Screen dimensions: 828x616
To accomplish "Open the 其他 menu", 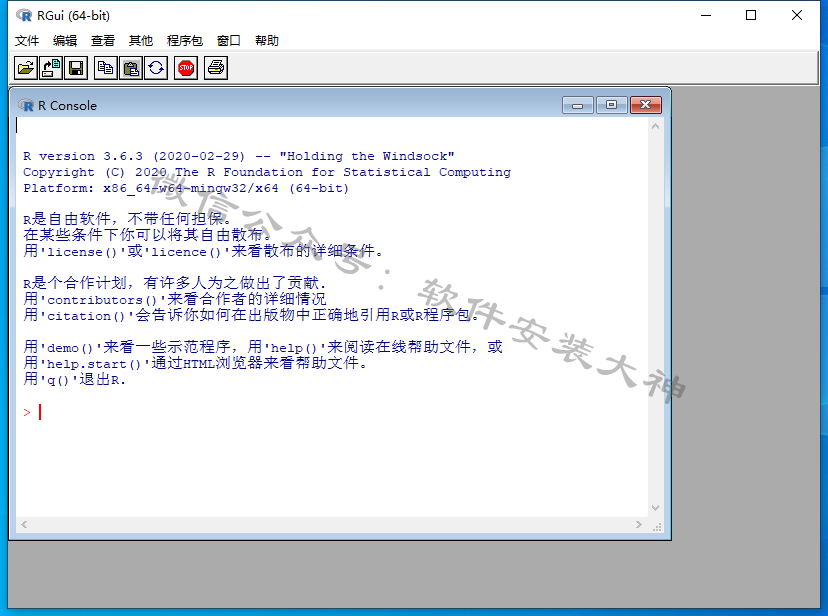I will 141,41.
